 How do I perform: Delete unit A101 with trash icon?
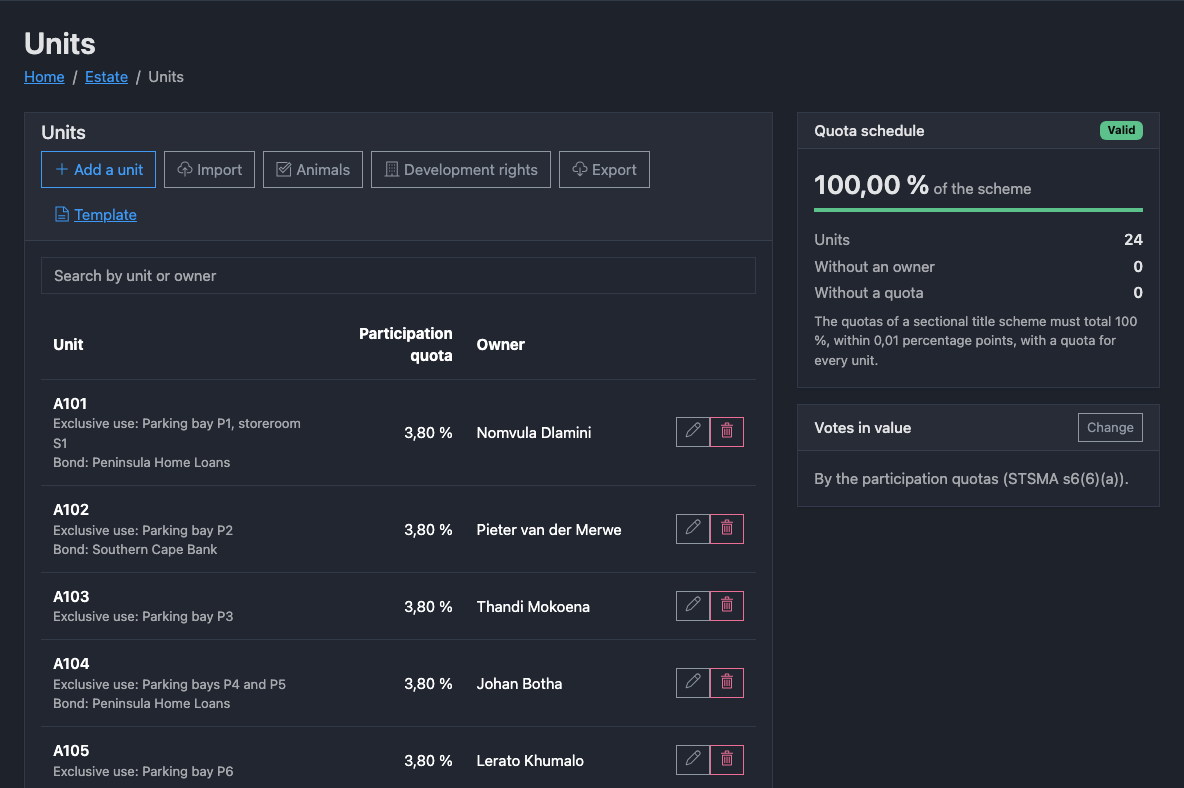pos(726,432)
